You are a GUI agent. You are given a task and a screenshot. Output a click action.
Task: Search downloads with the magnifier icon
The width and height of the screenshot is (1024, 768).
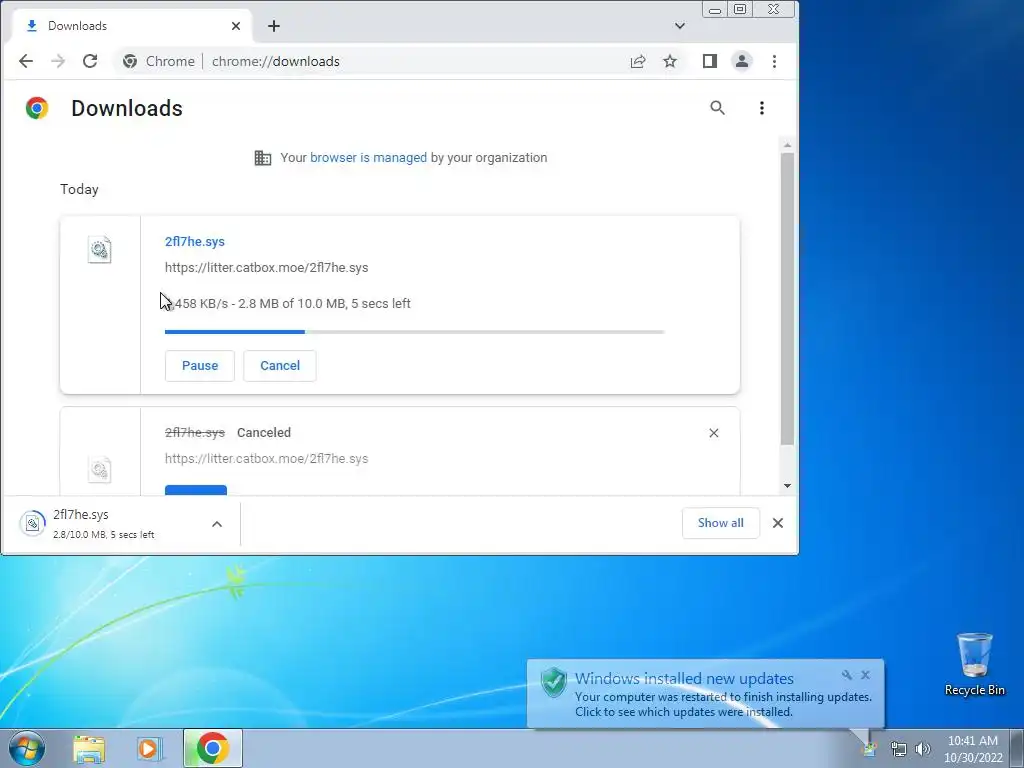point(718,108)
